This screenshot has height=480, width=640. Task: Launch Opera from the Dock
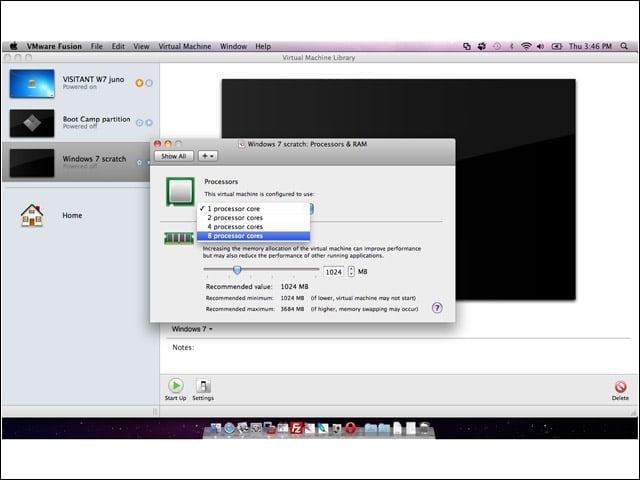tap(351, 428)
